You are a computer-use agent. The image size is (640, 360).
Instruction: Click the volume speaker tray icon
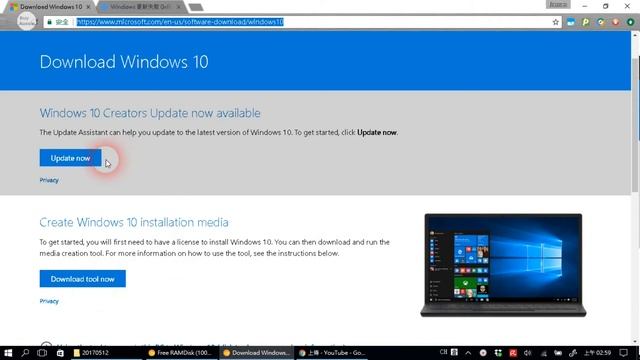click(528, 353)
